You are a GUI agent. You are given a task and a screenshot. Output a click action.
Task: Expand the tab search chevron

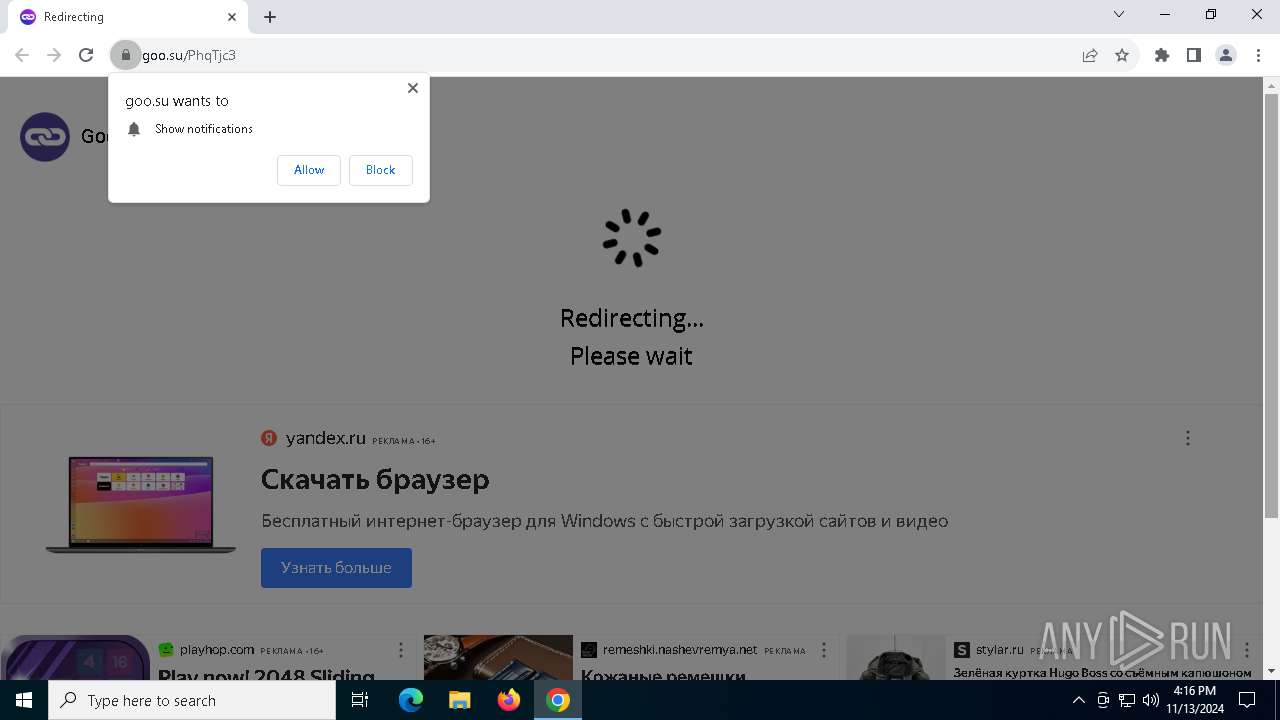[1119, 14]
